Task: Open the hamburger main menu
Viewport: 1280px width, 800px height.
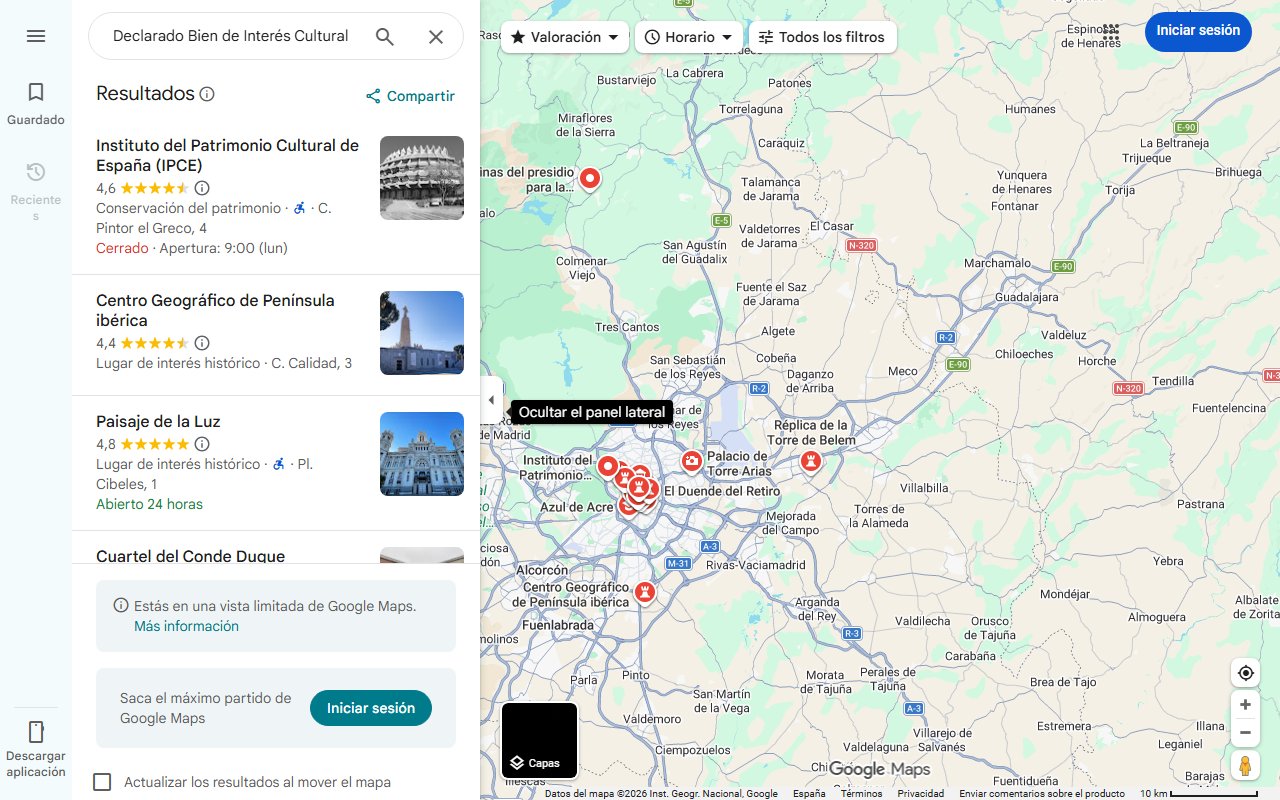Action: coord(36,35)
